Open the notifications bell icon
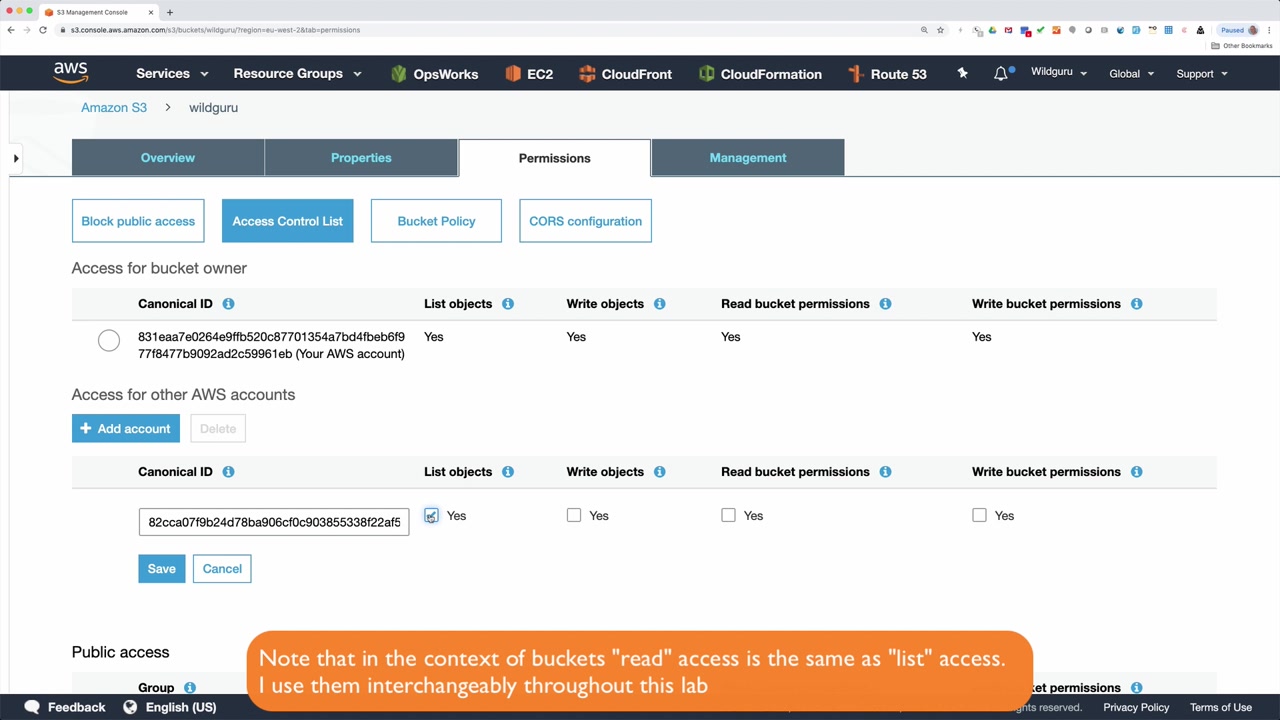Screen dimensions: 1280x720 pyautogui.click(x=1000, y=74)
